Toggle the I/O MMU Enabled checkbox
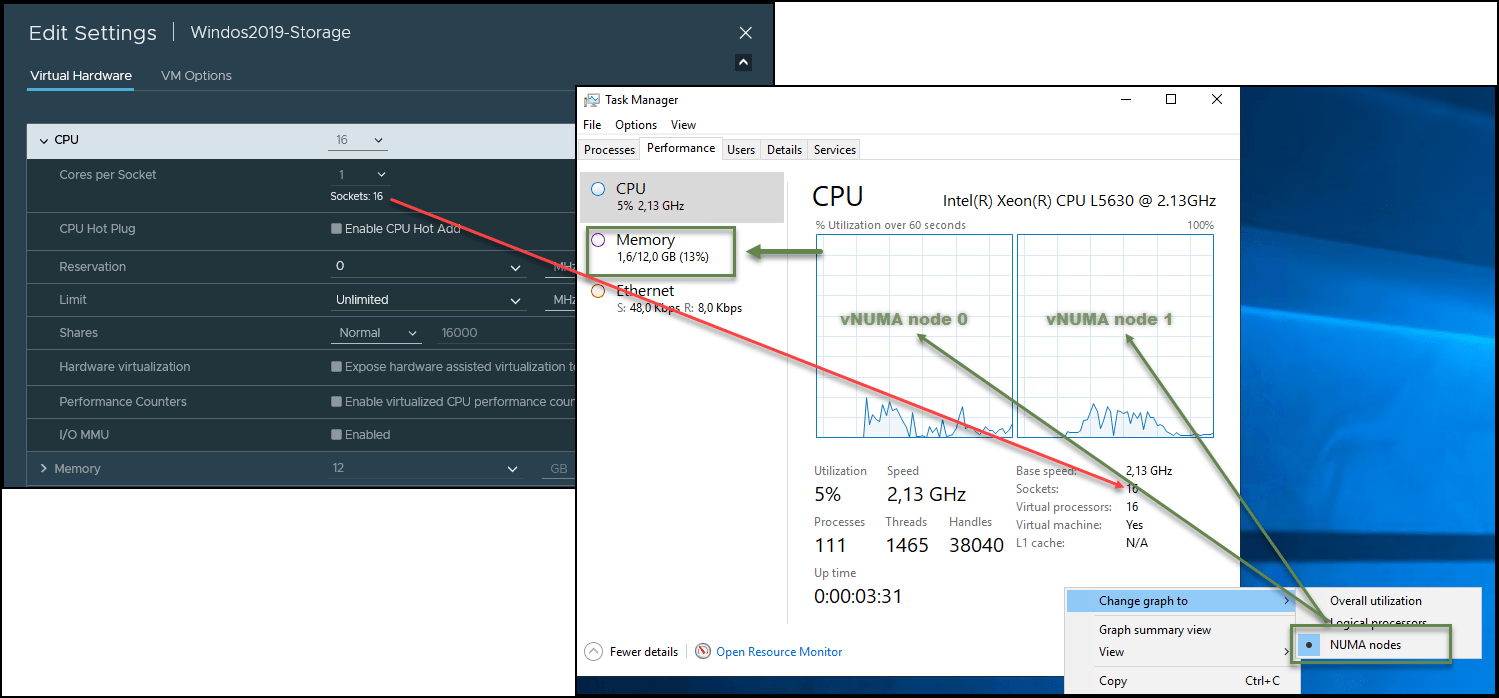 tap(336, 435)
